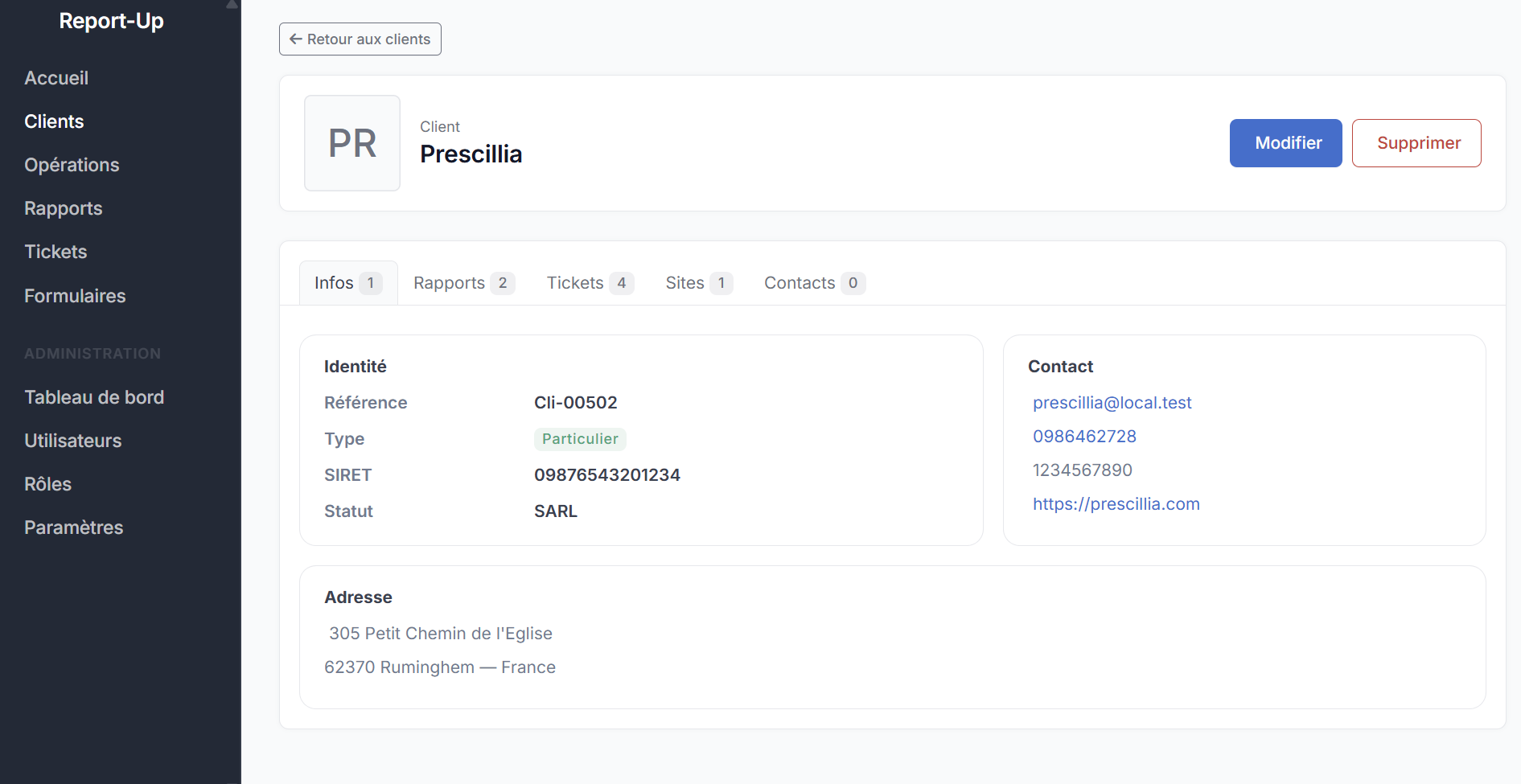Image resolution: width=1521 pixels, height=784 pixels.
Task: Select the SIRET number 09876543201234
Action: (x=607, y=475)
